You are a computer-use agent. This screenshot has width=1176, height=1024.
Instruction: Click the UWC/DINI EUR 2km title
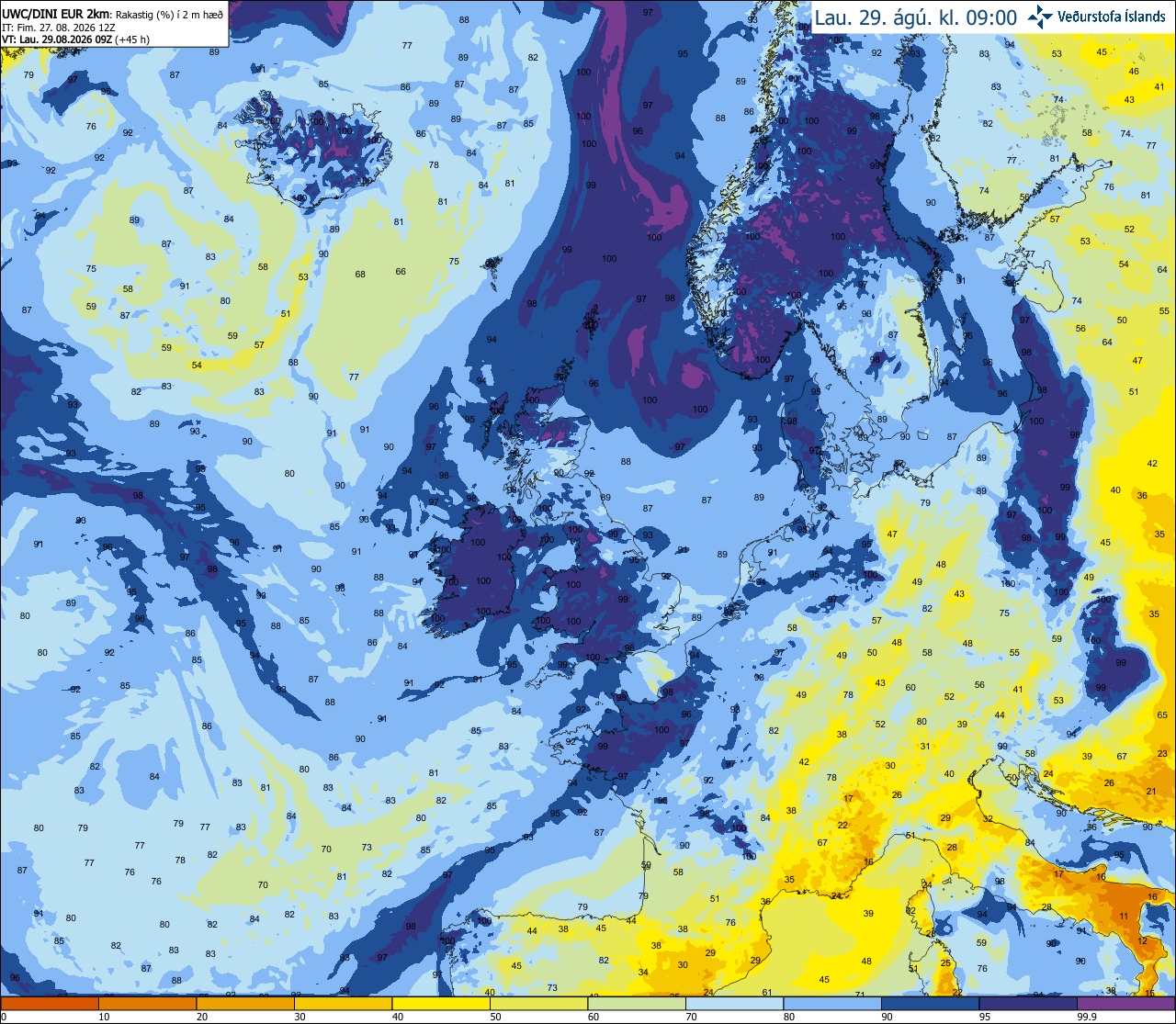pos(56,13)
